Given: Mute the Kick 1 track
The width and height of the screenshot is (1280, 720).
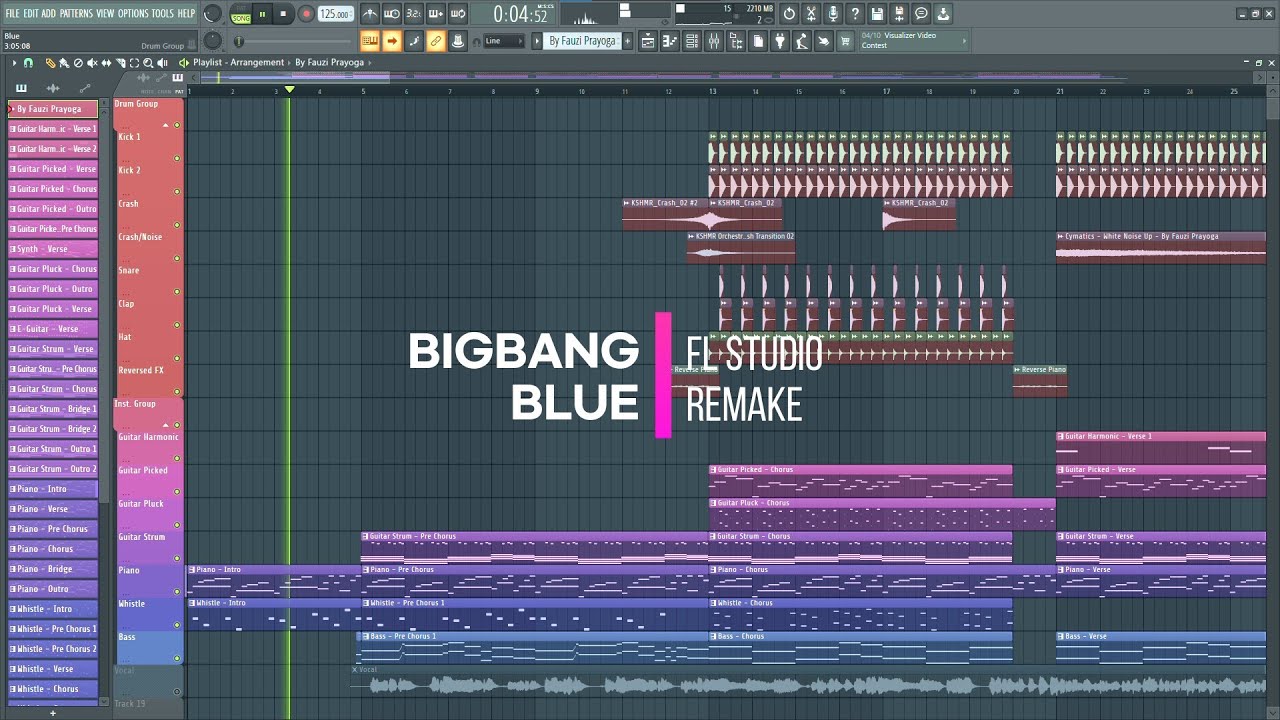Looking at the screenshot, I should coord(177,158).
